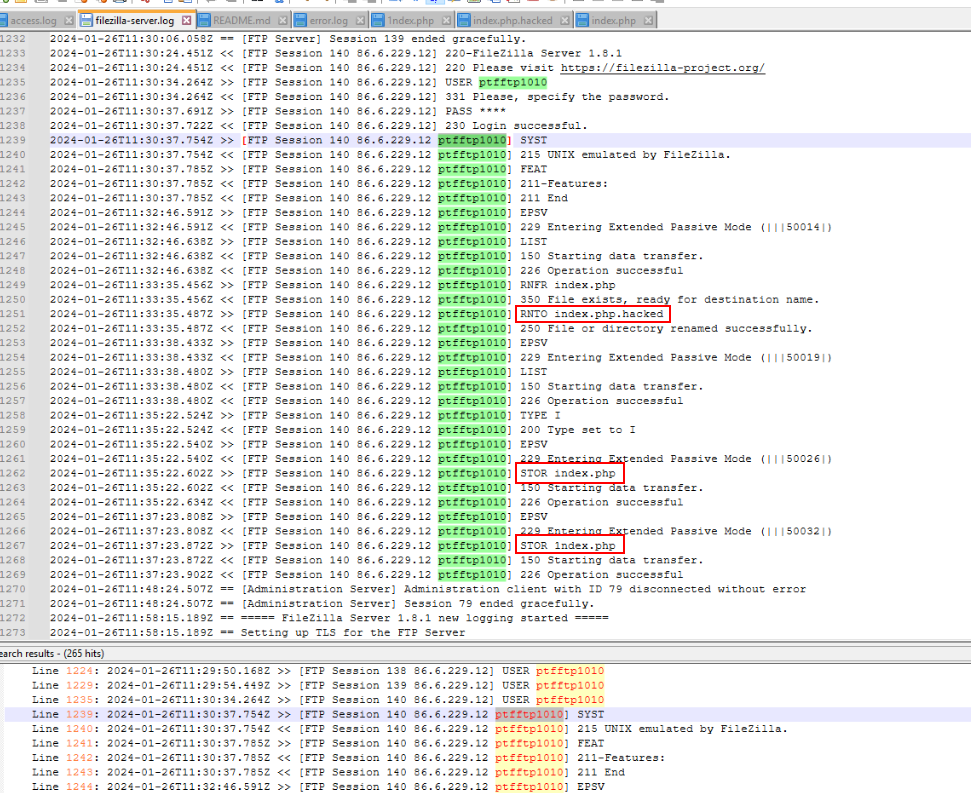
Task: Click 'RNTO index.php.hacked' command text
Action: coord(592,314)
